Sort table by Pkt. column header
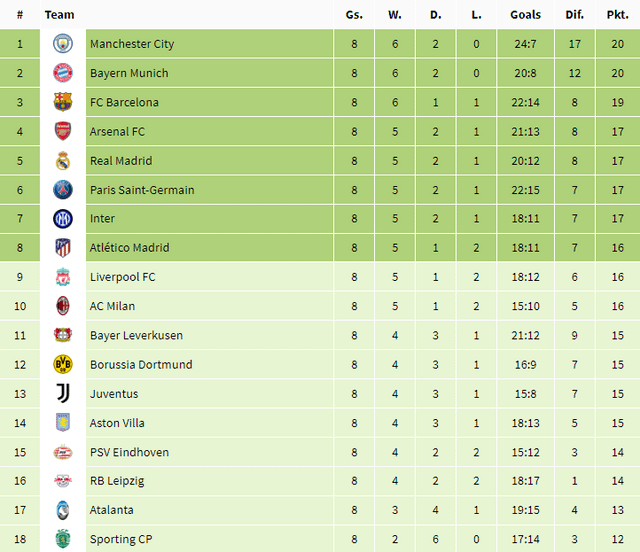Screen dimensions: 640x552 point(617,15)
